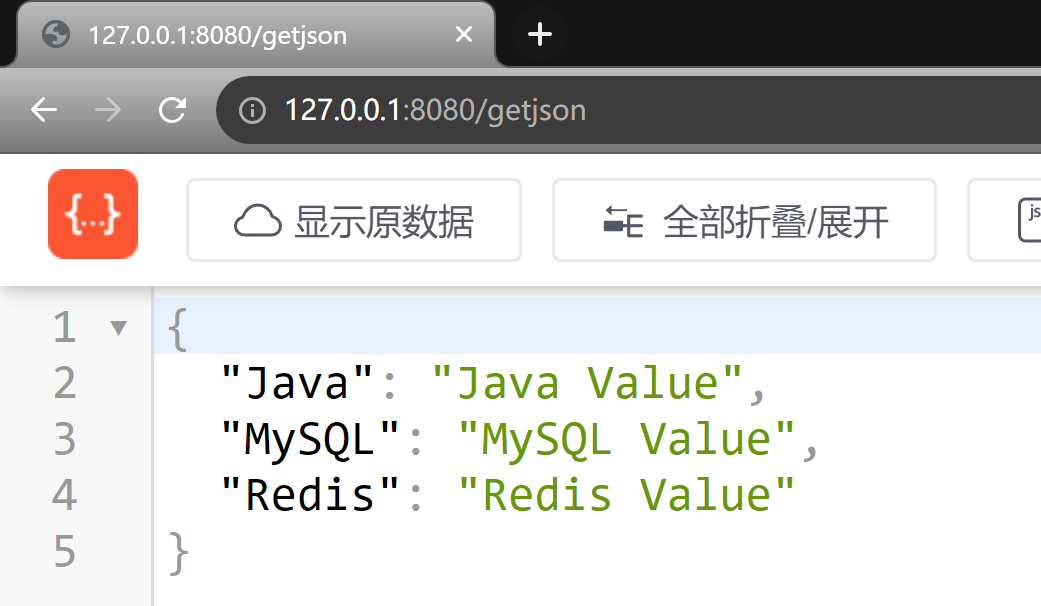Click line number 5 in gutter

pyautogui.click(x=64, y=551)
